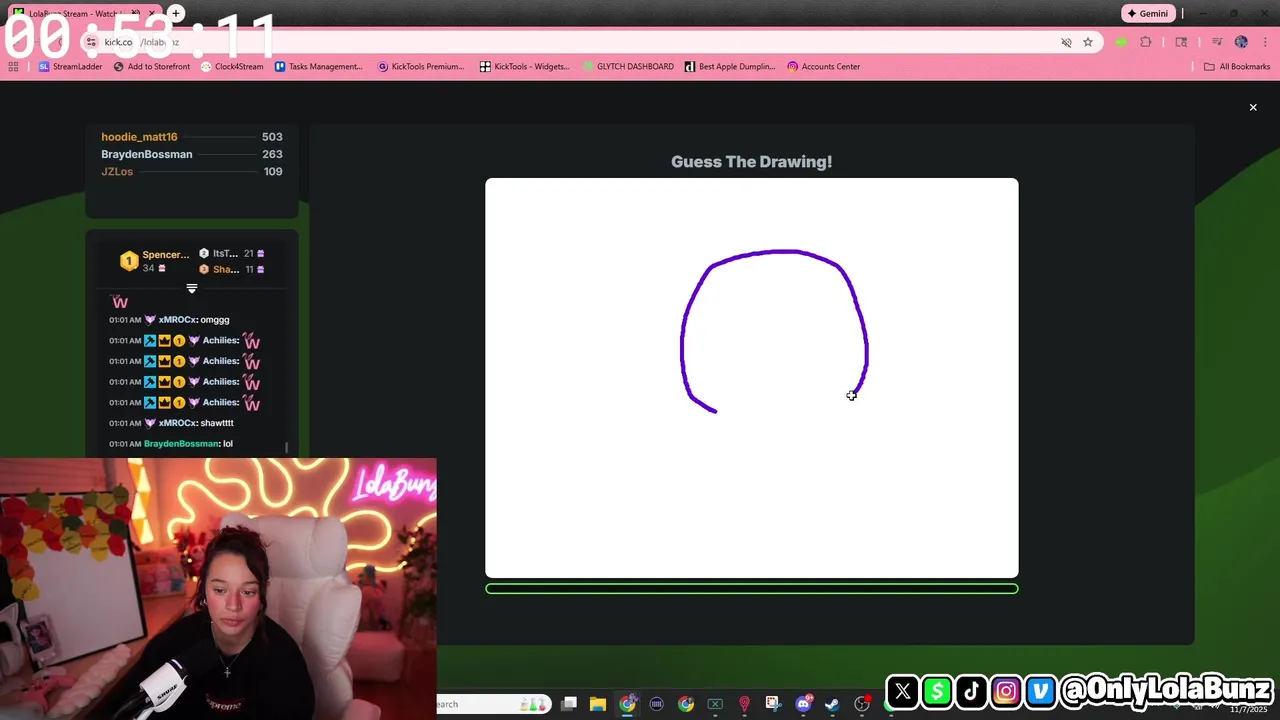
Task: Open Accounts Center bookmark
Action: pyautogui.click(x=823, y=67)
